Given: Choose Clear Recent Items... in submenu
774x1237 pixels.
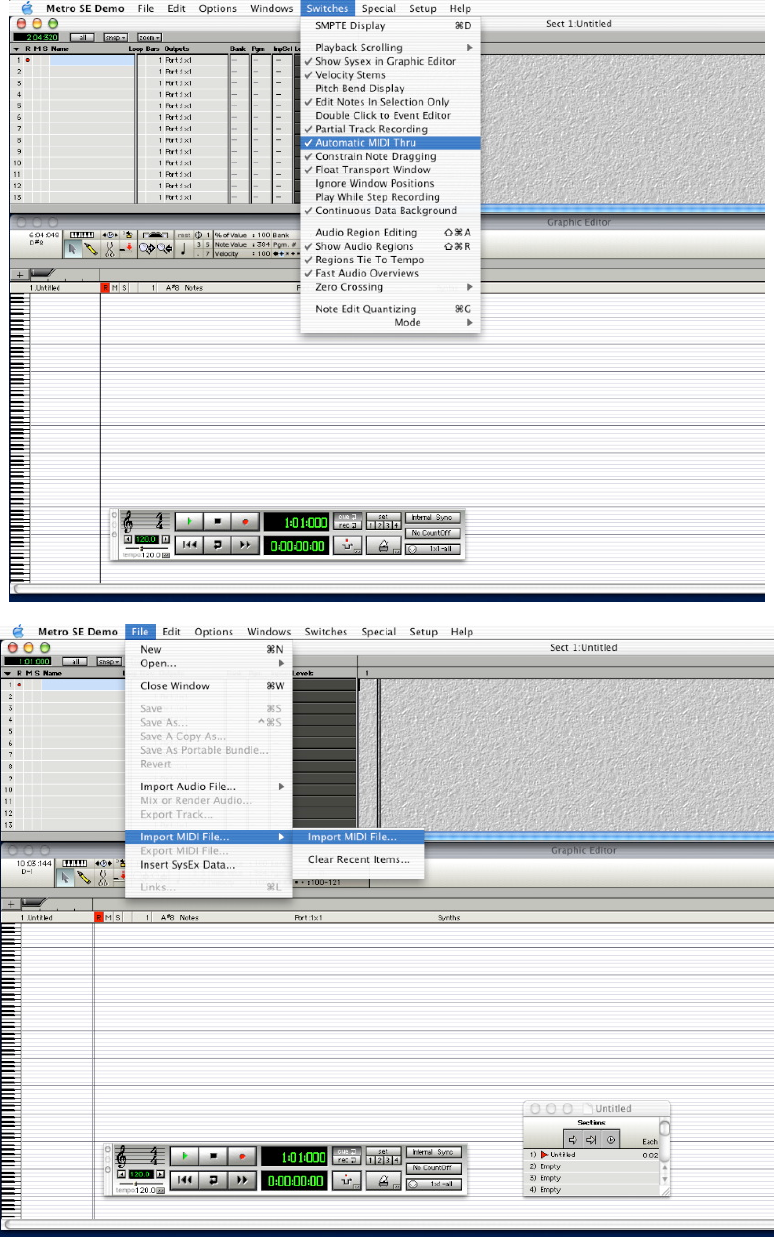Looking at the screenshot, I should [x=357, y=859].
